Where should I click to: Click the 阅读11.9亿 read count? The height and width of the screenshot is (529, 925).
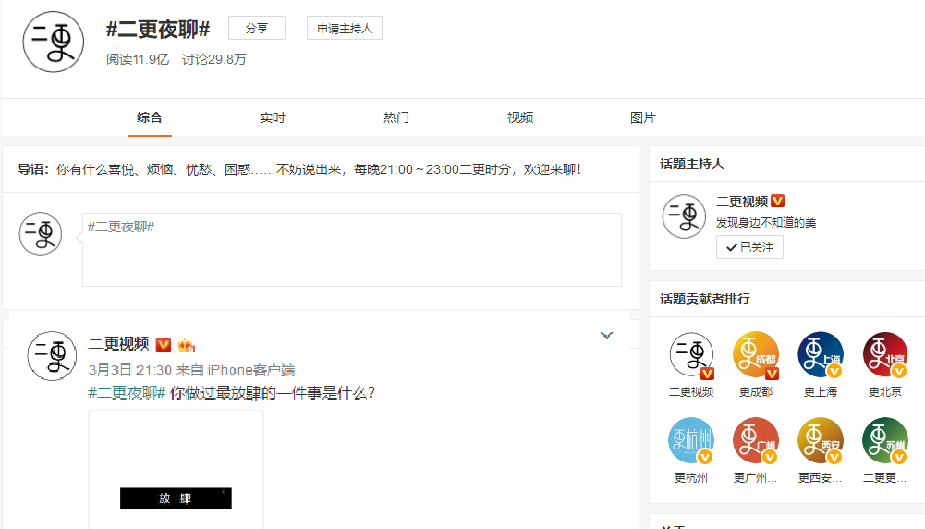(x=137, y=60)
